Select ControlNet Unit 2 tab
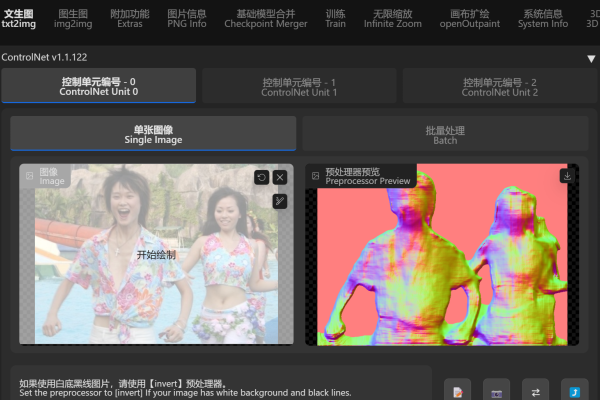 click(x=499, y=86)
